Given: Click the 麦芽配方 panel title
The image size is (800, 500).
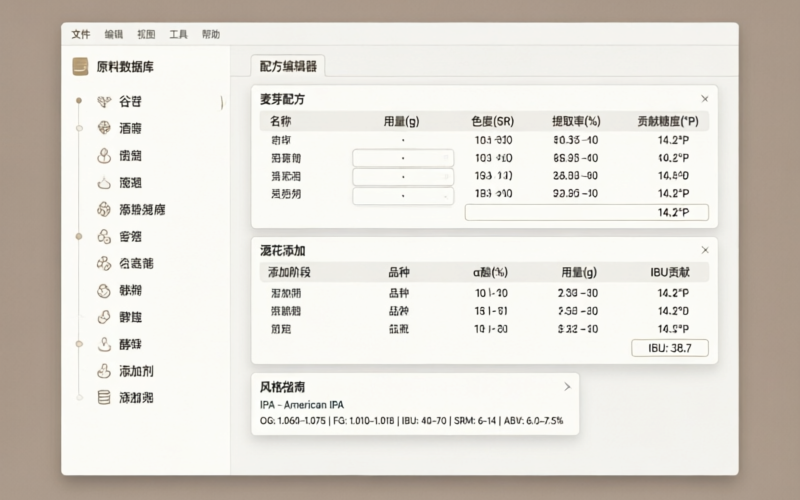Looking at the screenshot, I should coord(282,99).
